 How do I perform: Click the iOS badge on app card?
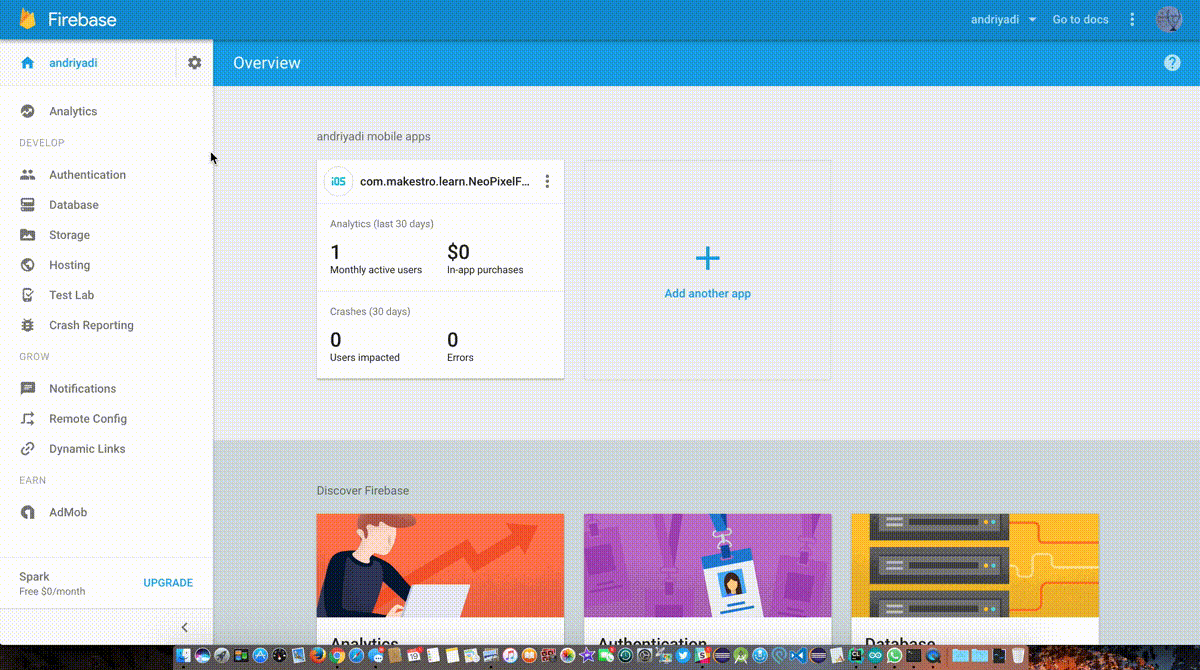point(339,181)
